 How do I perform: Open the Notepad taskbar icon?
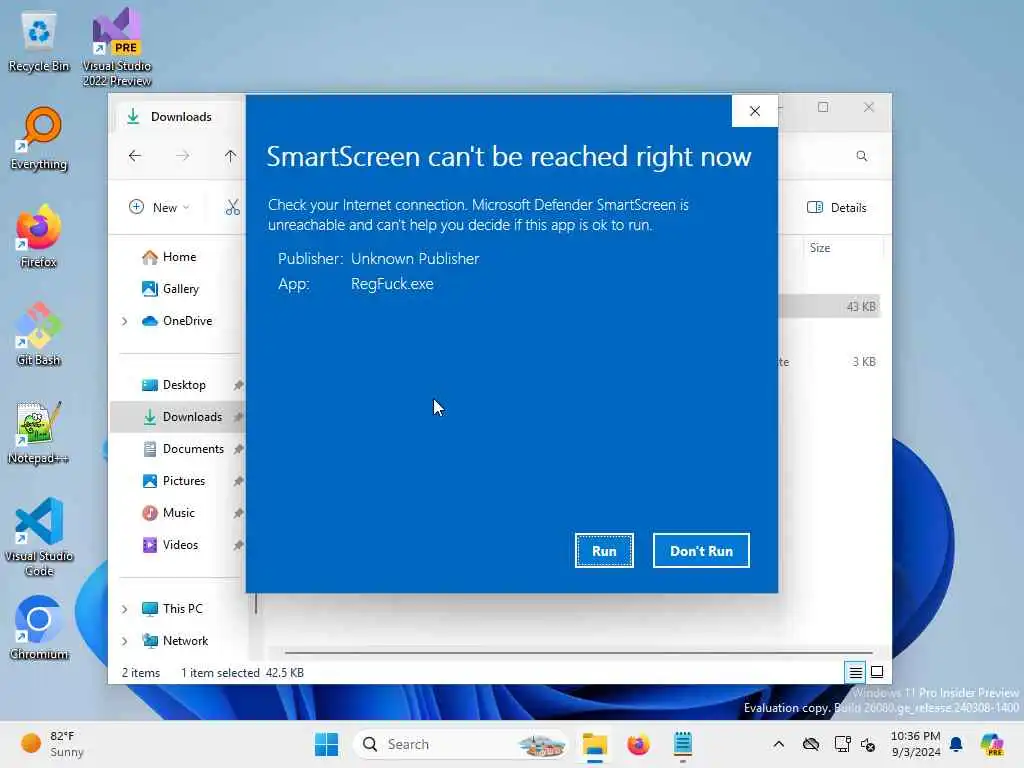click(682, 744)
